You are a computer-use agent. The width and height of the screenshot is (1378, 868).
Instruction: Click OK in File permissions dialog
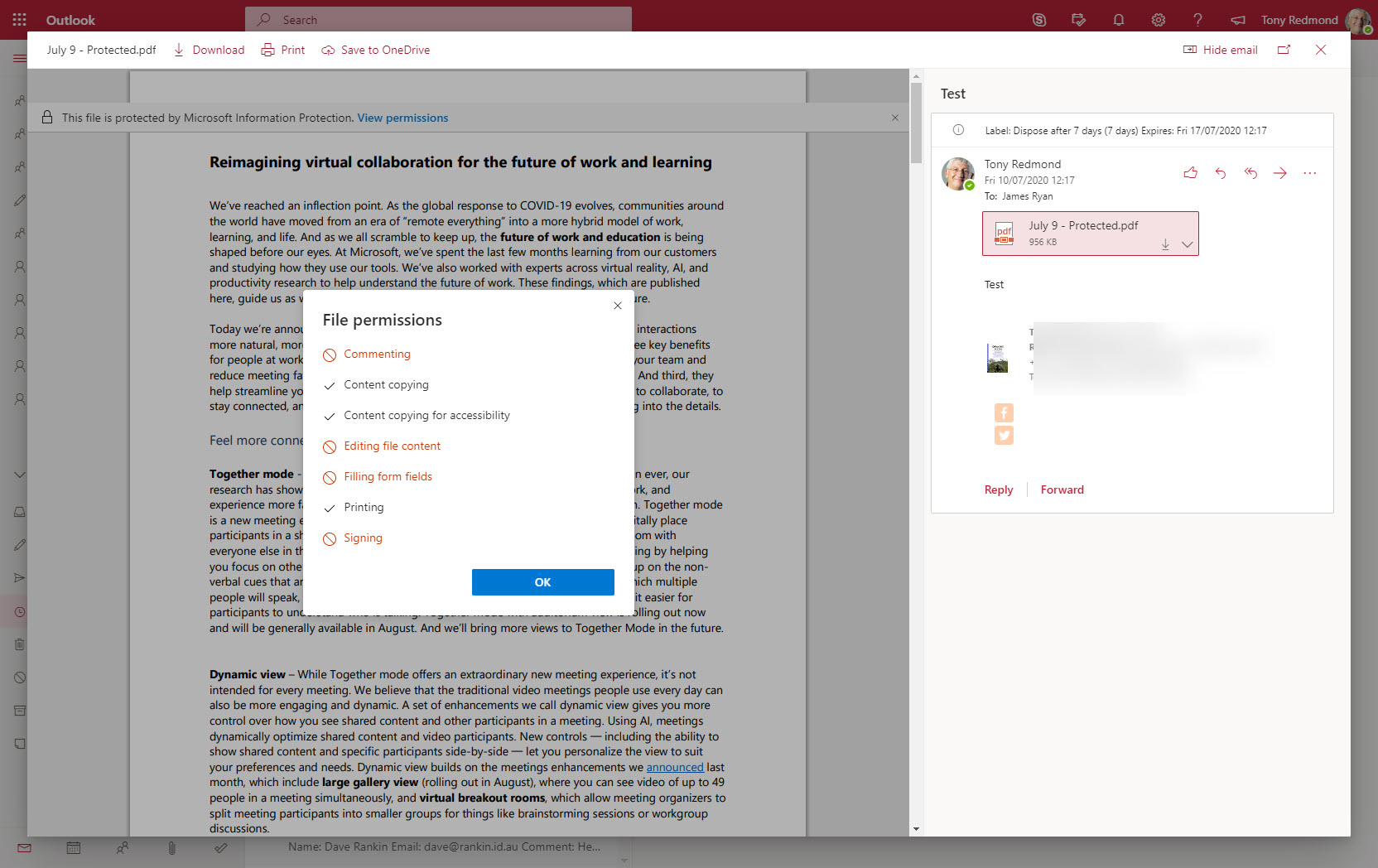pos(542,582)
